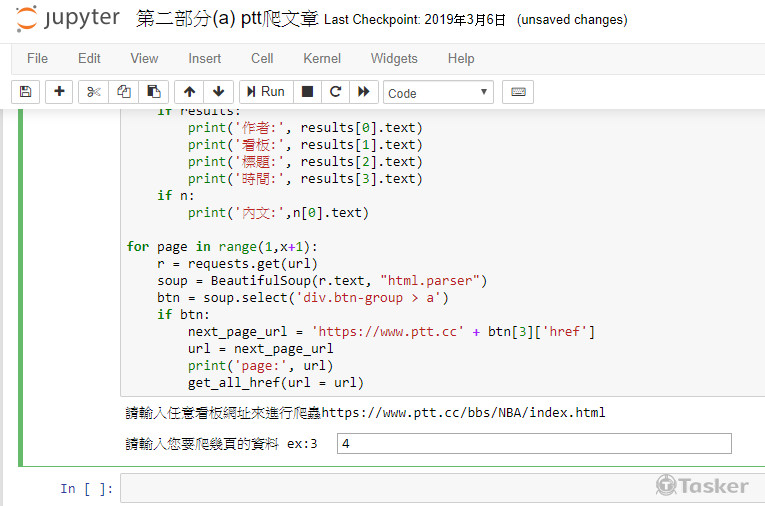Open the Code cell type dropdown
The height and width of the screenshot is (506, 765).
click(x=439, y=93)
